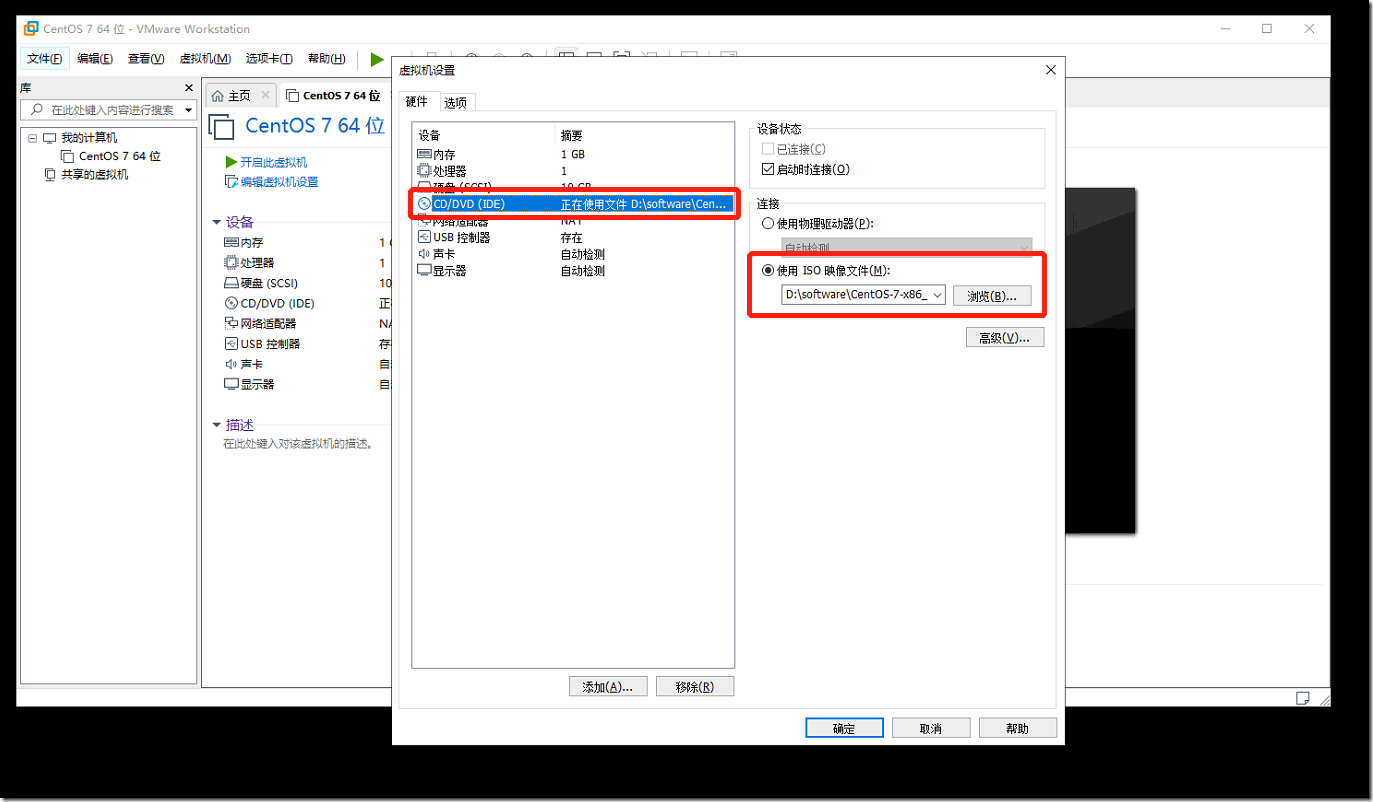
Task: Click the green power-on play toolbar button
Action: pos(377,59)
